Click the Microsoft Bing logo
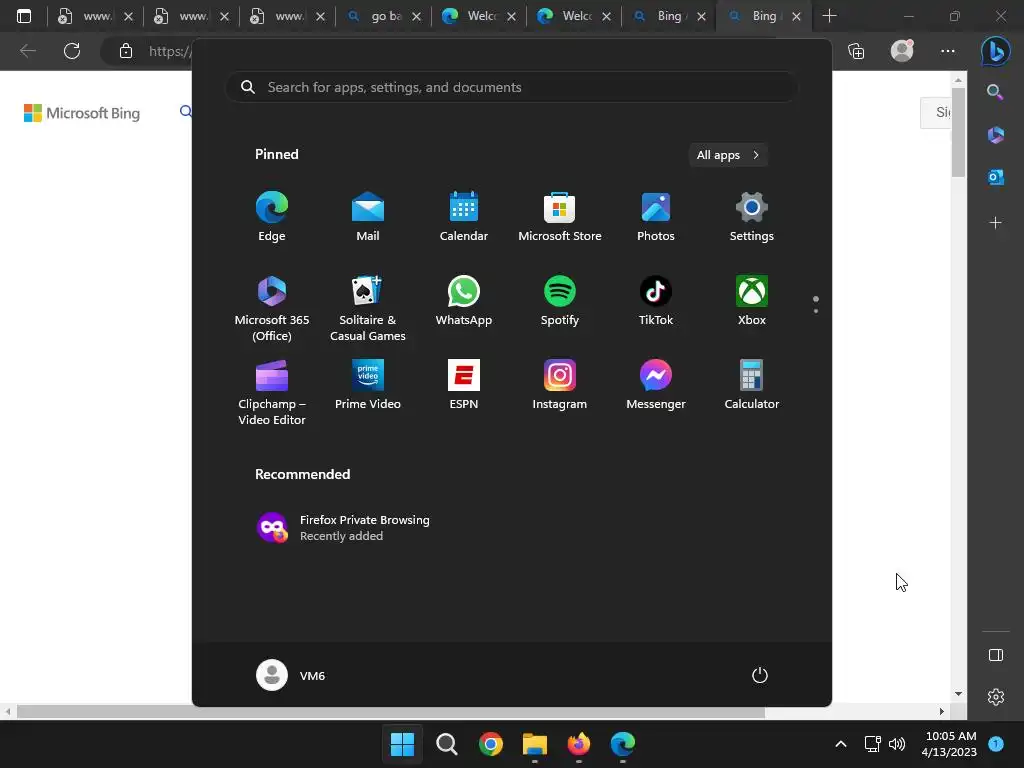 pyautogui.click(x=82, y=113)
